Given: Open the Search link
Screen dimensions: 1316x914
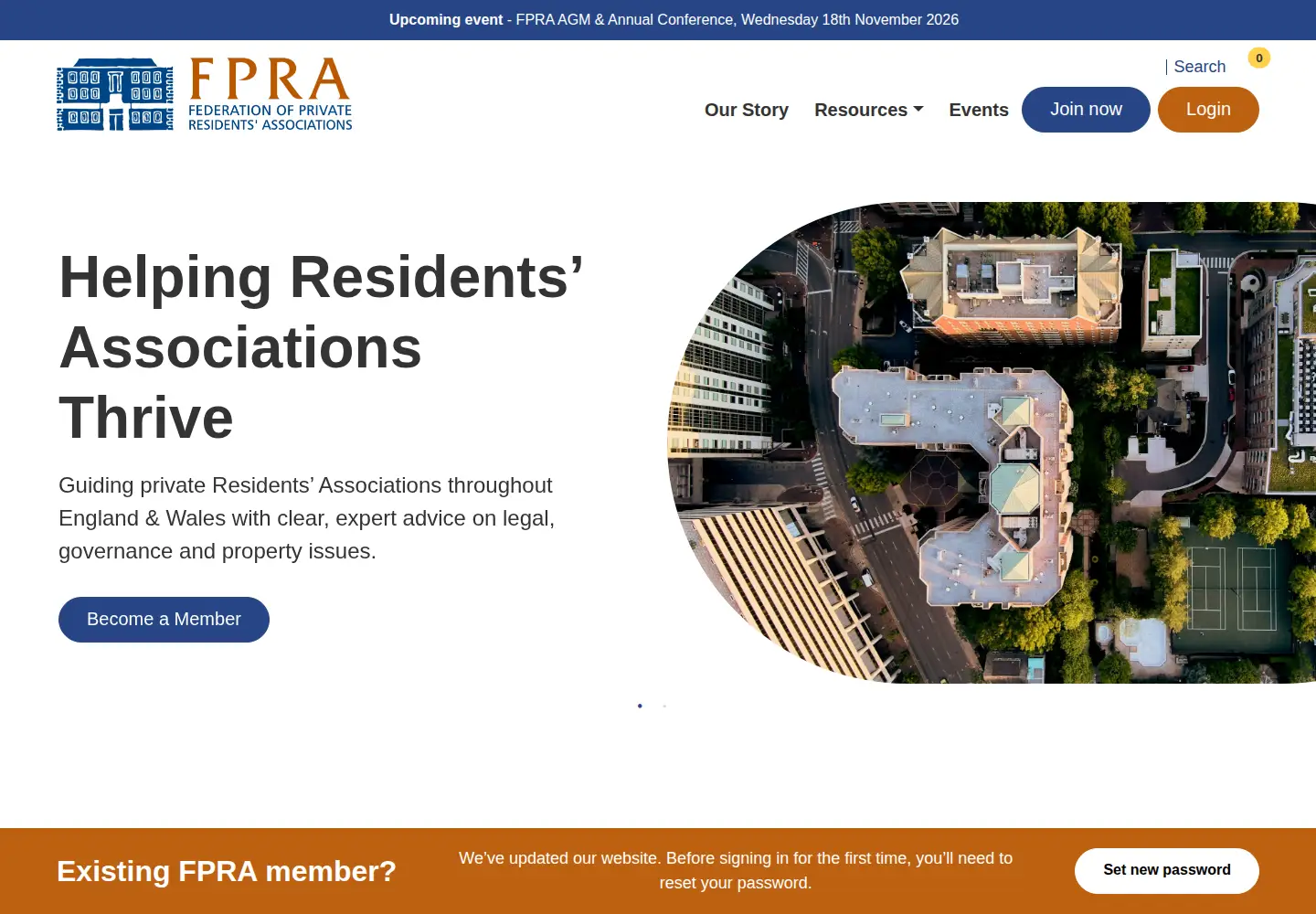Looking at the screenshot, I should [1199, 67].
